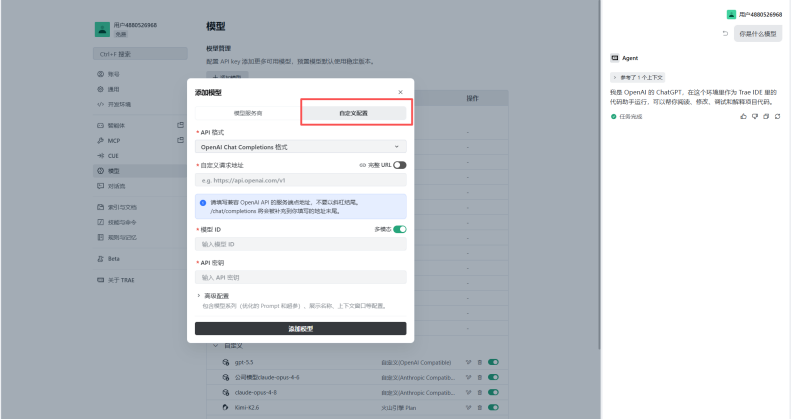Viewport: 791px width, 419px height.
Task: Click the 任务完成 status text
Action: [631, 116]
